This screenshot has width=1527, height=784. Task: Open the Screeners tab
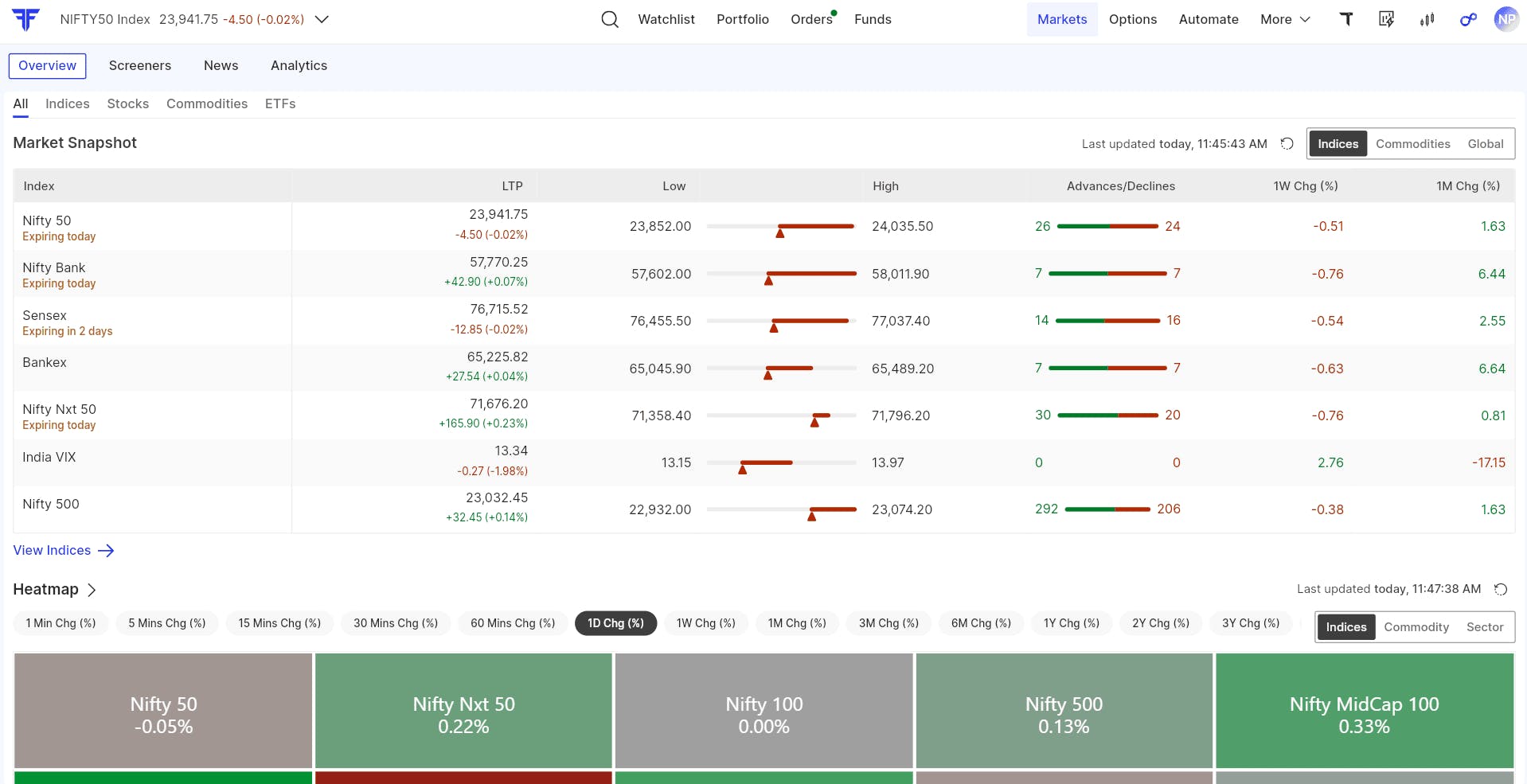(140, 65)
